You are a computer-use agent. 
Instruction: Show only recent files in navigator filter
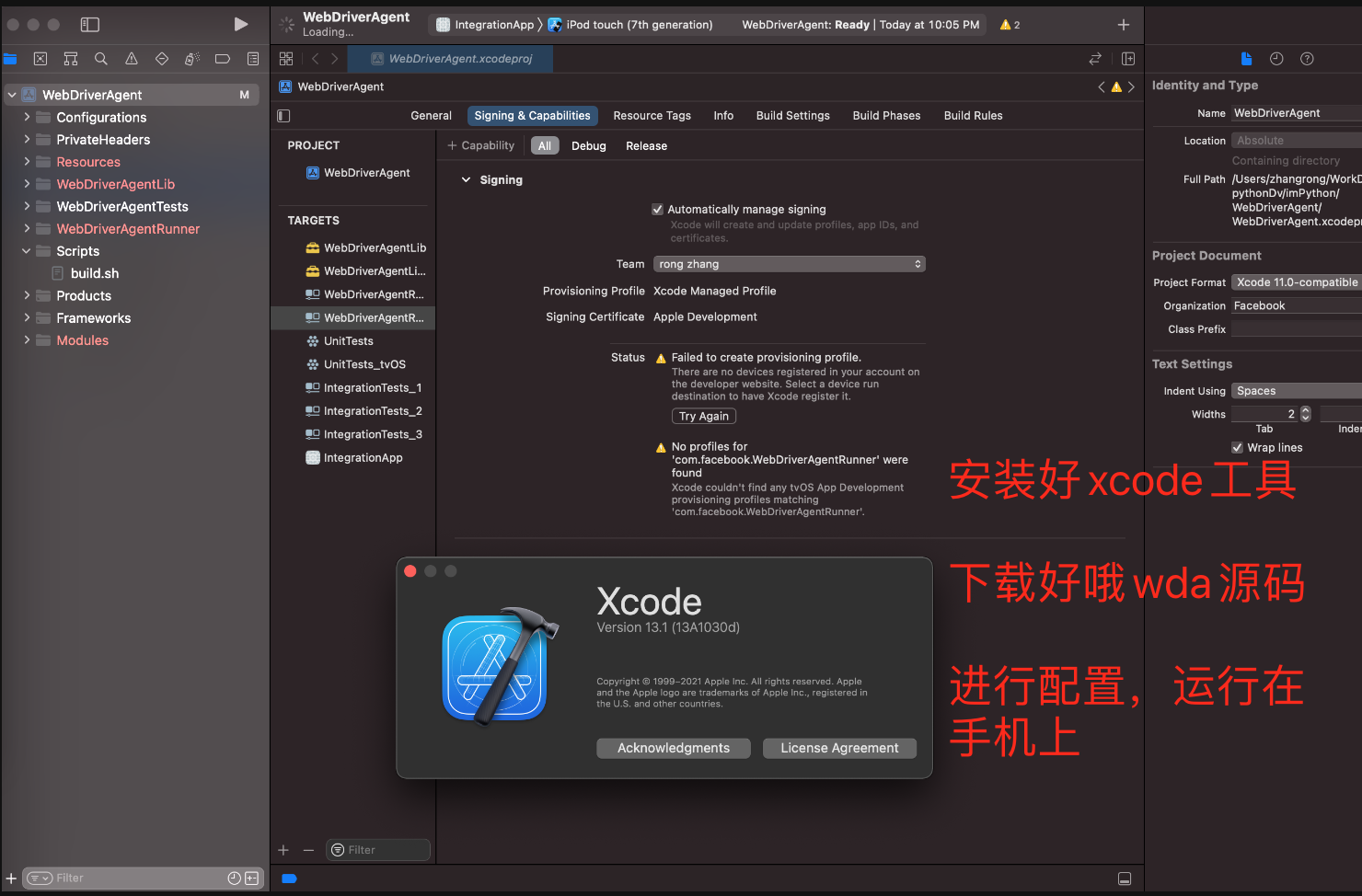pos(235,879)
